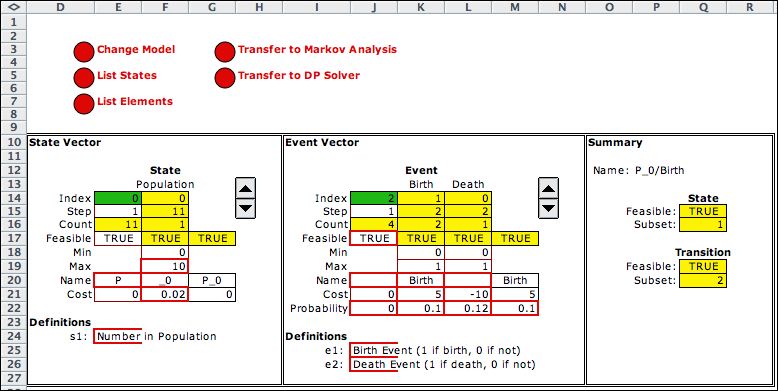Select column Q header

pyautogui.click(x=703, y=7)
